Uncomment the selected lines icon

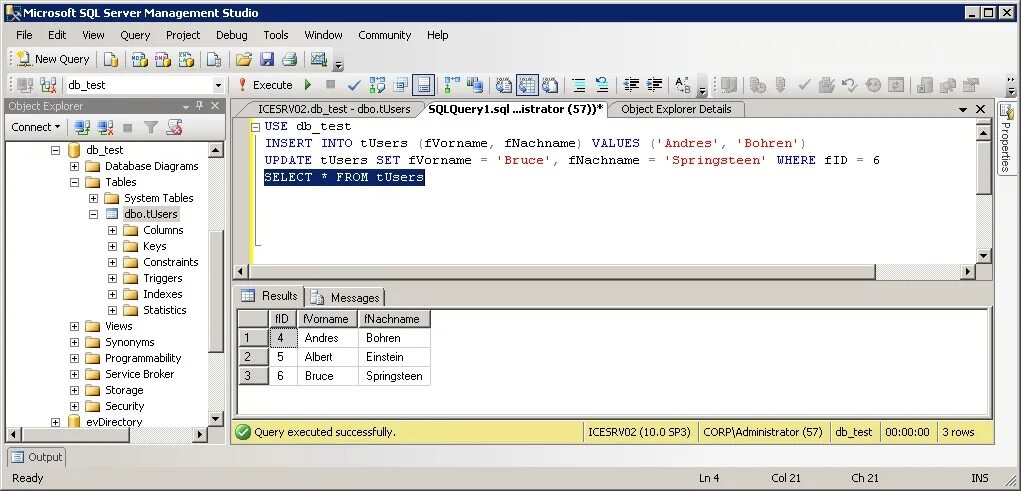(602, 85)
